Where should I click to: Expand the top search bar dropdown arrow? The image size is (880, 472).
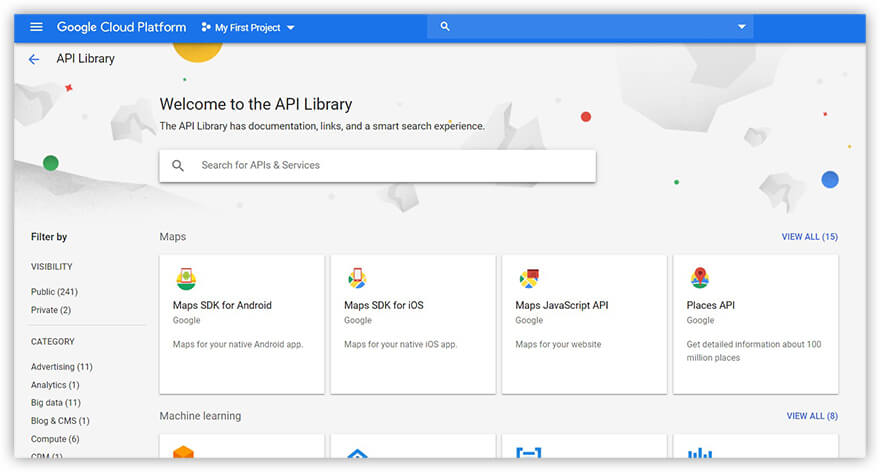click(741, 27)
